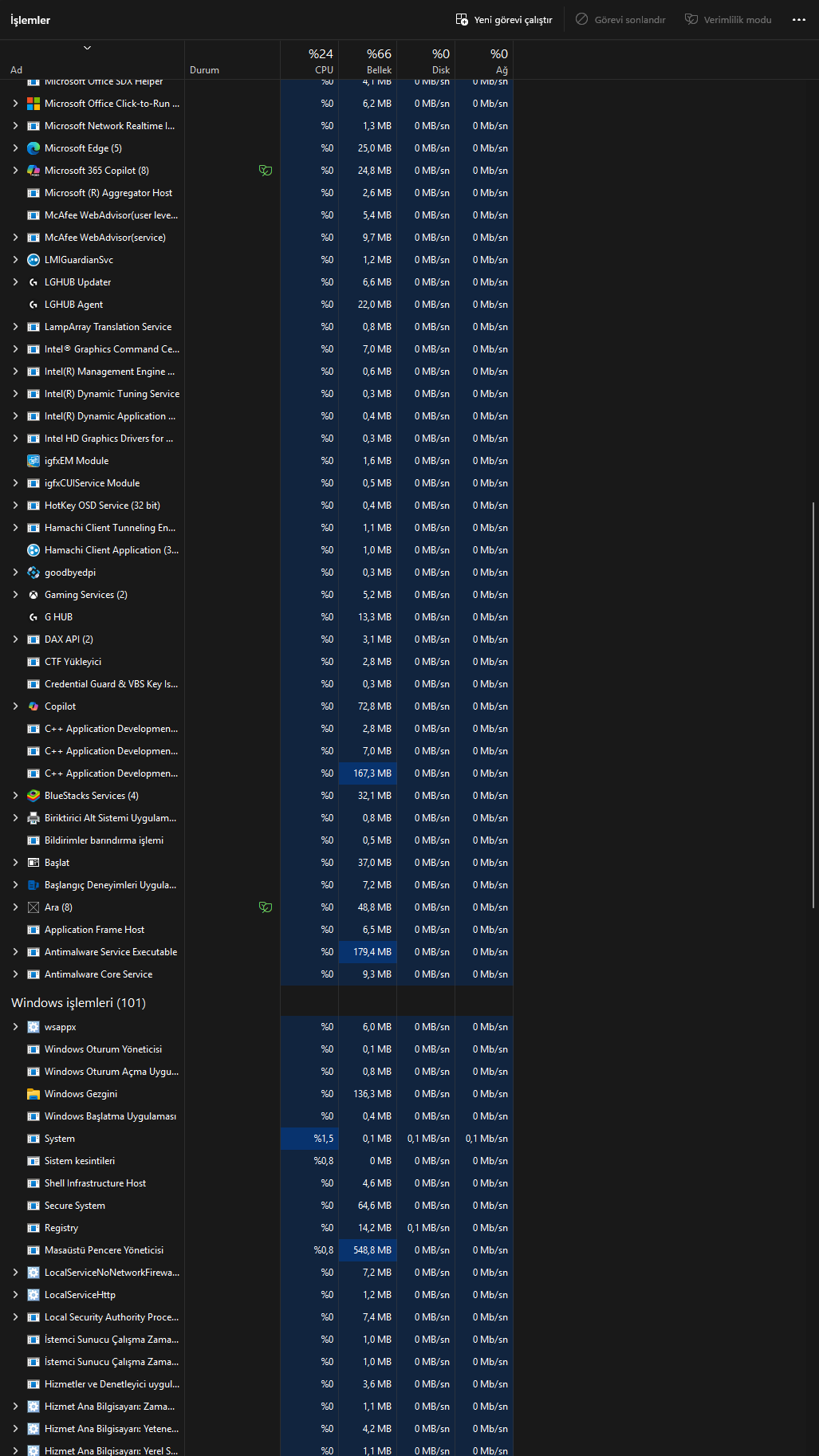Screen dimensions: 819x1456
Task: Expand BlueStacks Services (4) group
Action: [15, 796]
